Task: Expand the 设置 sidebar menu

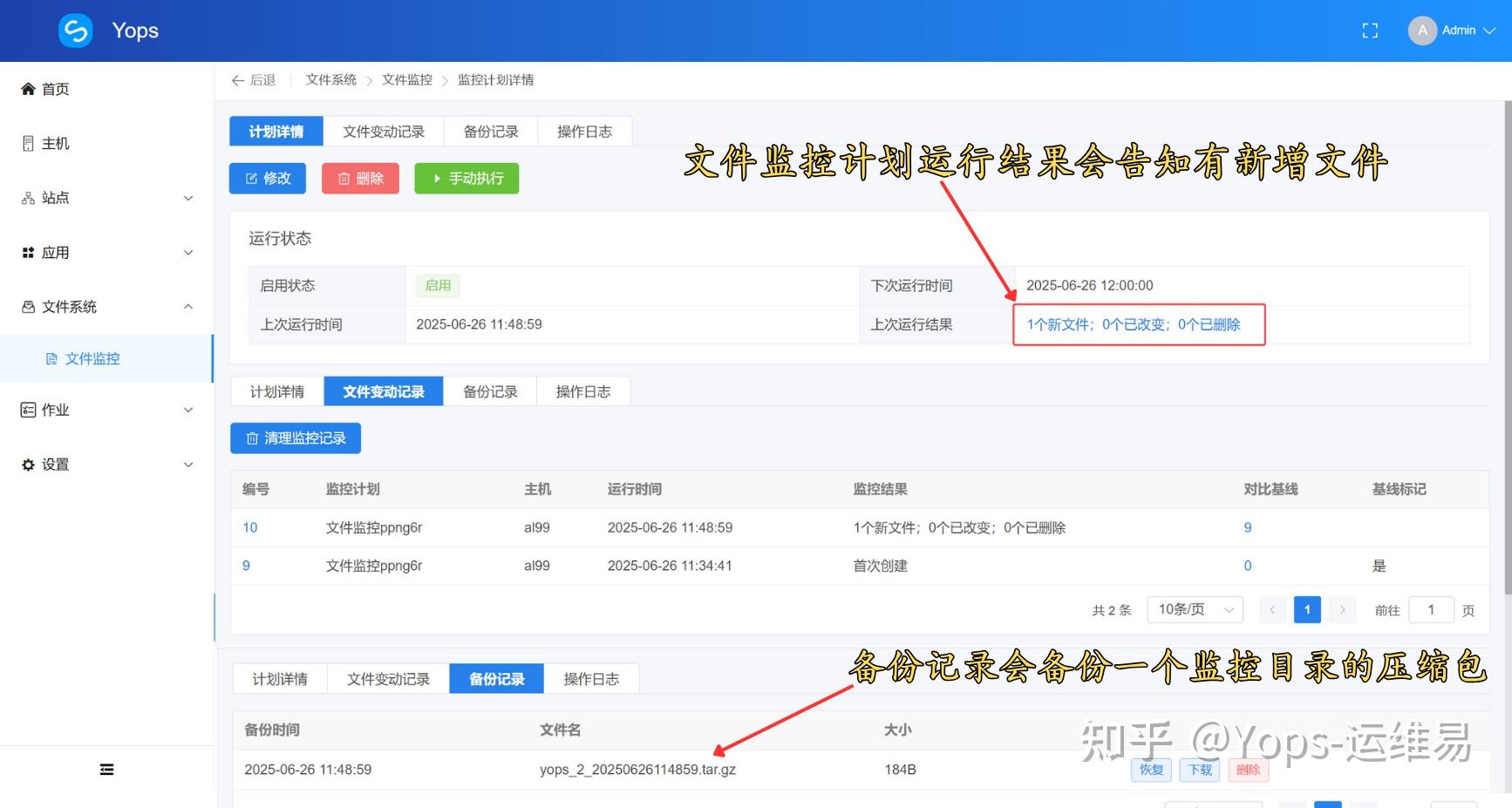Action: tap(54, 464)
